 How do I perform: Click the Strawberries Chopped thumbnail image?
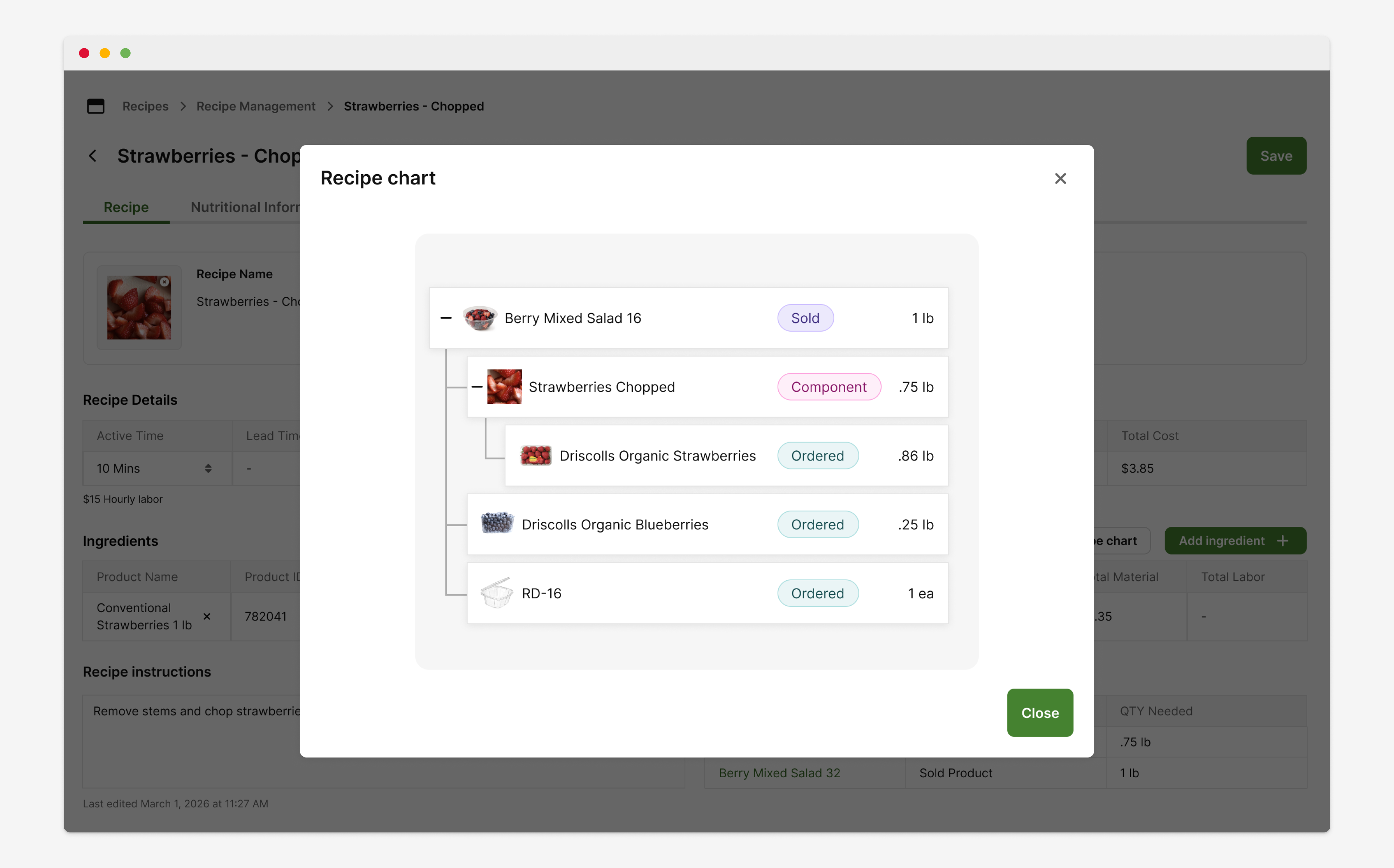[505, 387]
